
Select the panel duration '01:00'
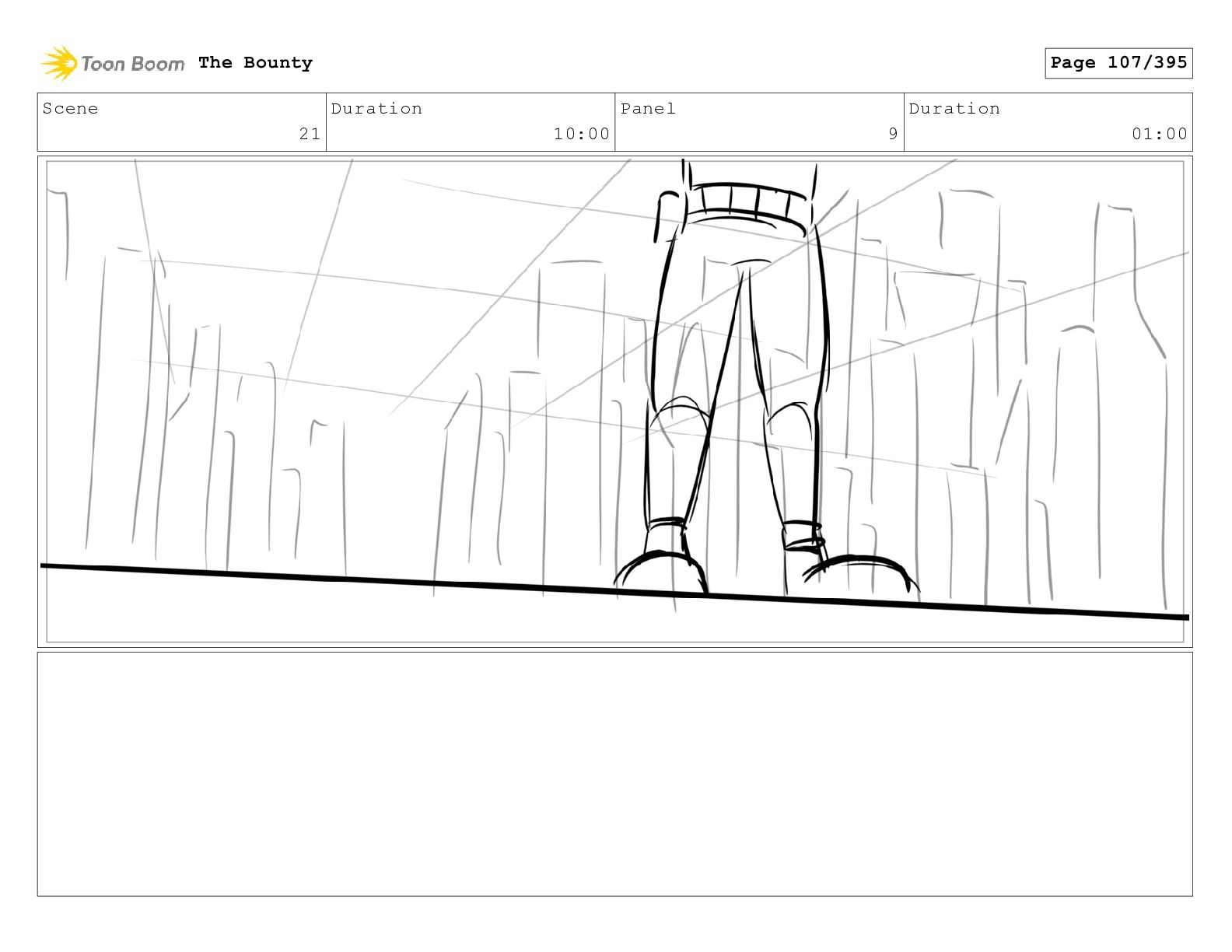(1160, 134)
